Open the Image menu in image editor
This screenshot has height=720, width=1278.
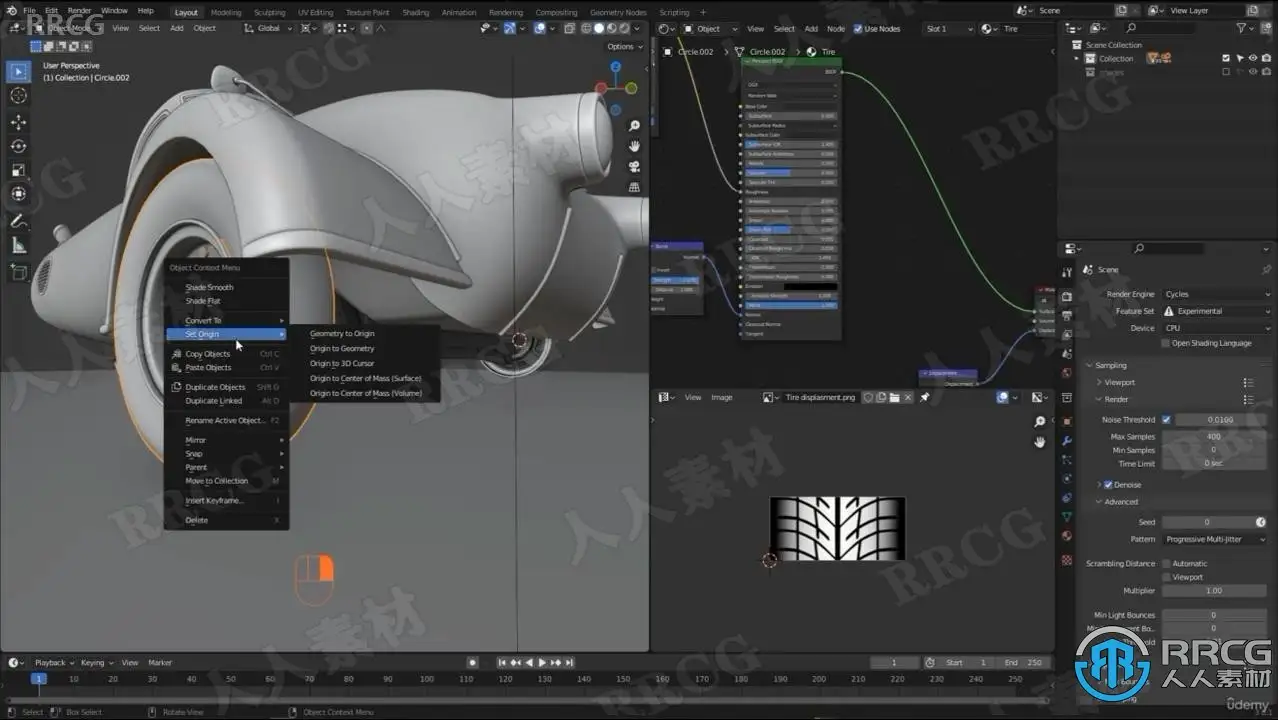721,397
